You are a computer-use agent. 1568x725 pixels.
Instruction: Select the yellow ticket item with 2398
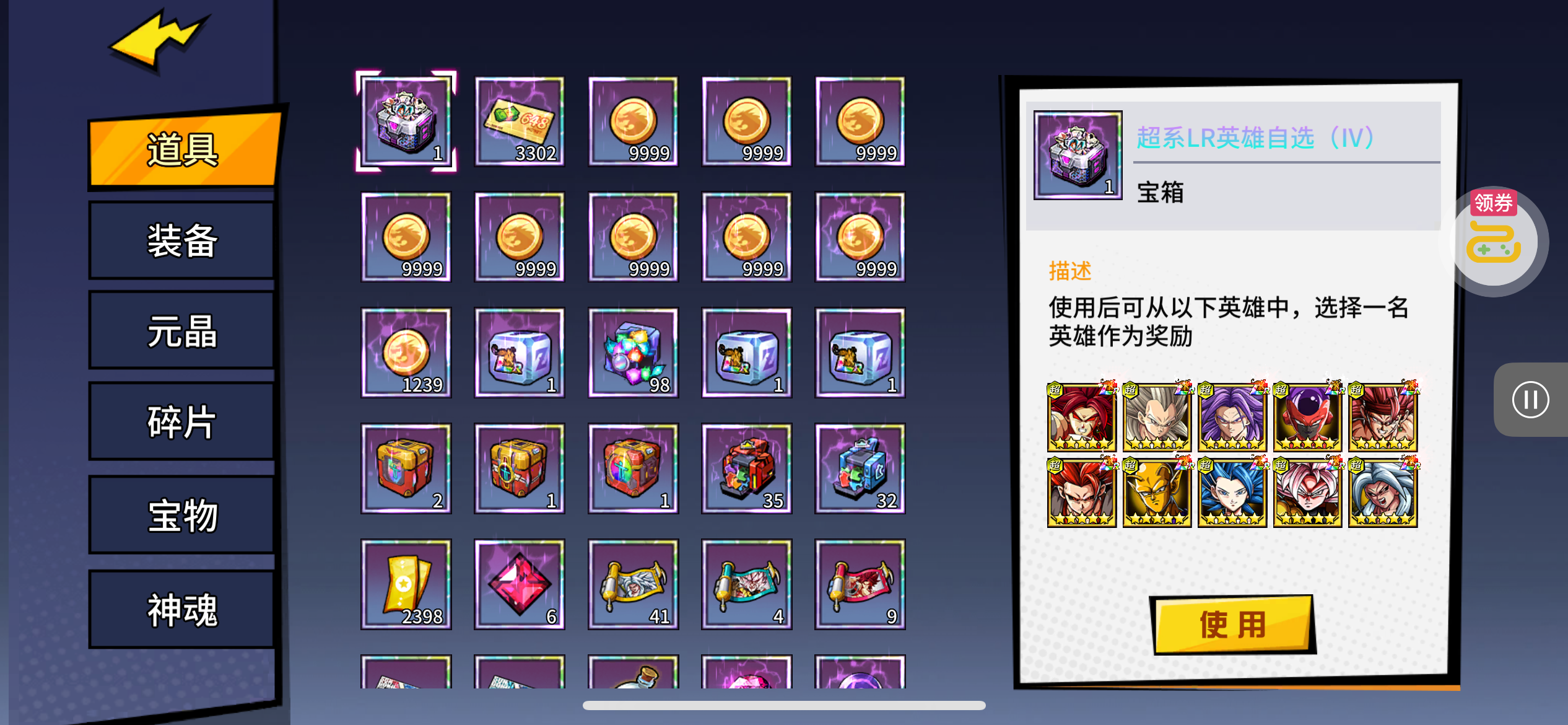tap(406, 584)
